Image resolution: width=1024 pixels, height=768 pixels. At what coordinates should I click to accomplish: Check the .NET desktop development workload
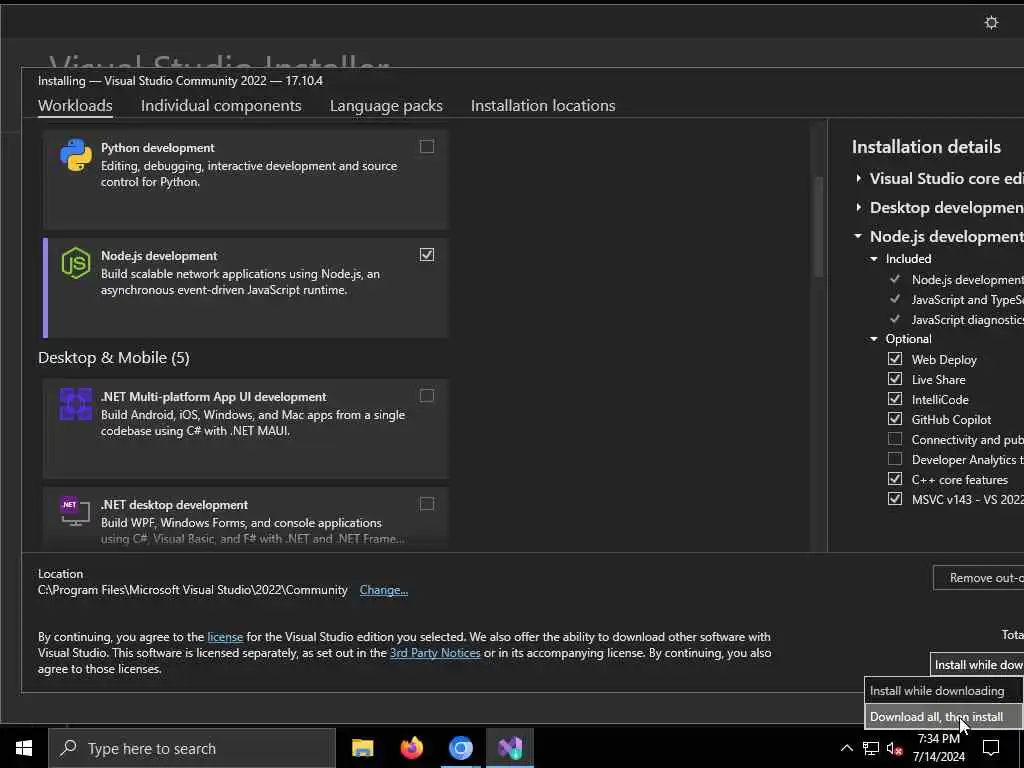coord(426,504)
